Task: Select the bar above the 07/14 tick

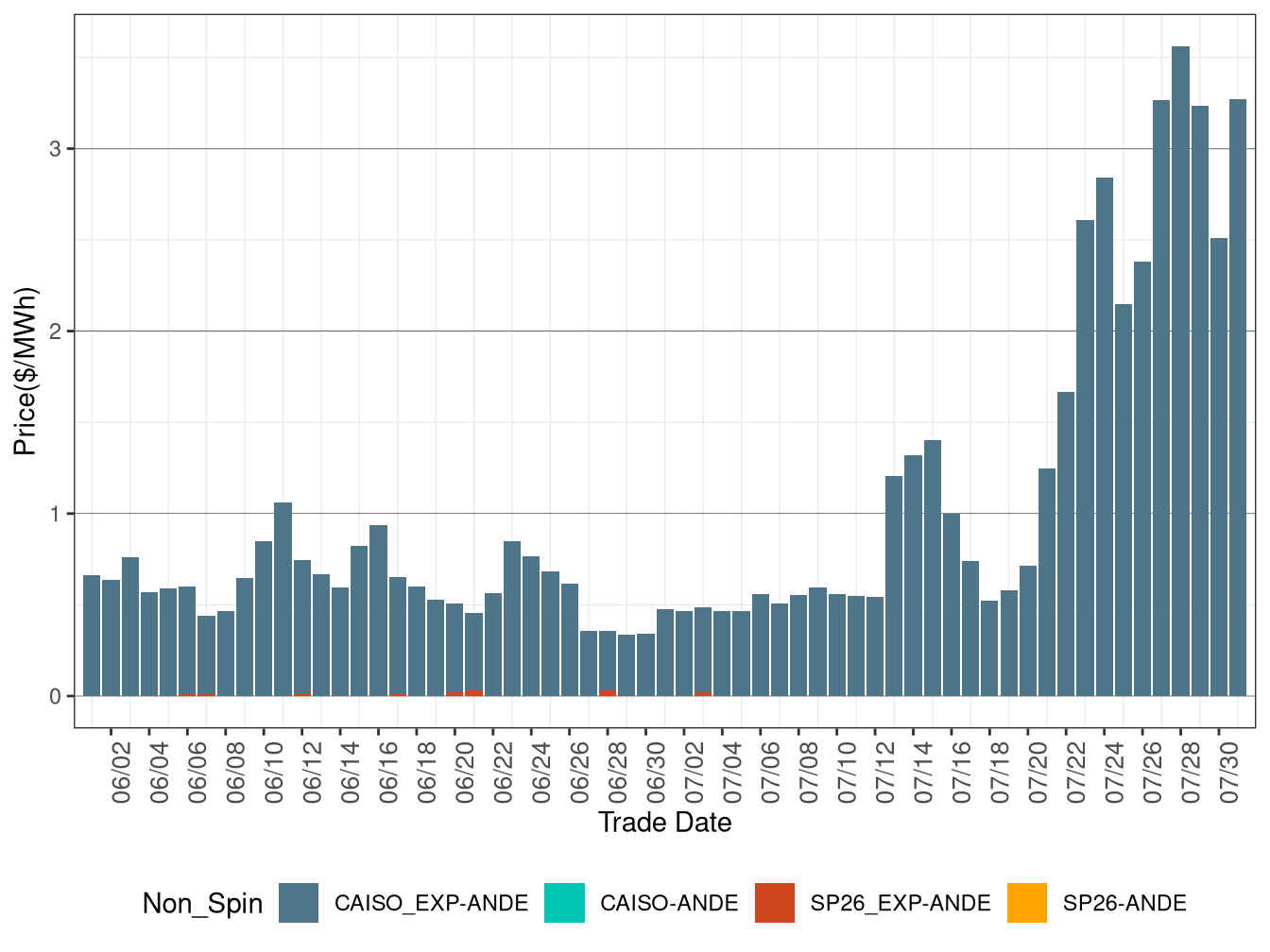Action: (x=913, y=575)
